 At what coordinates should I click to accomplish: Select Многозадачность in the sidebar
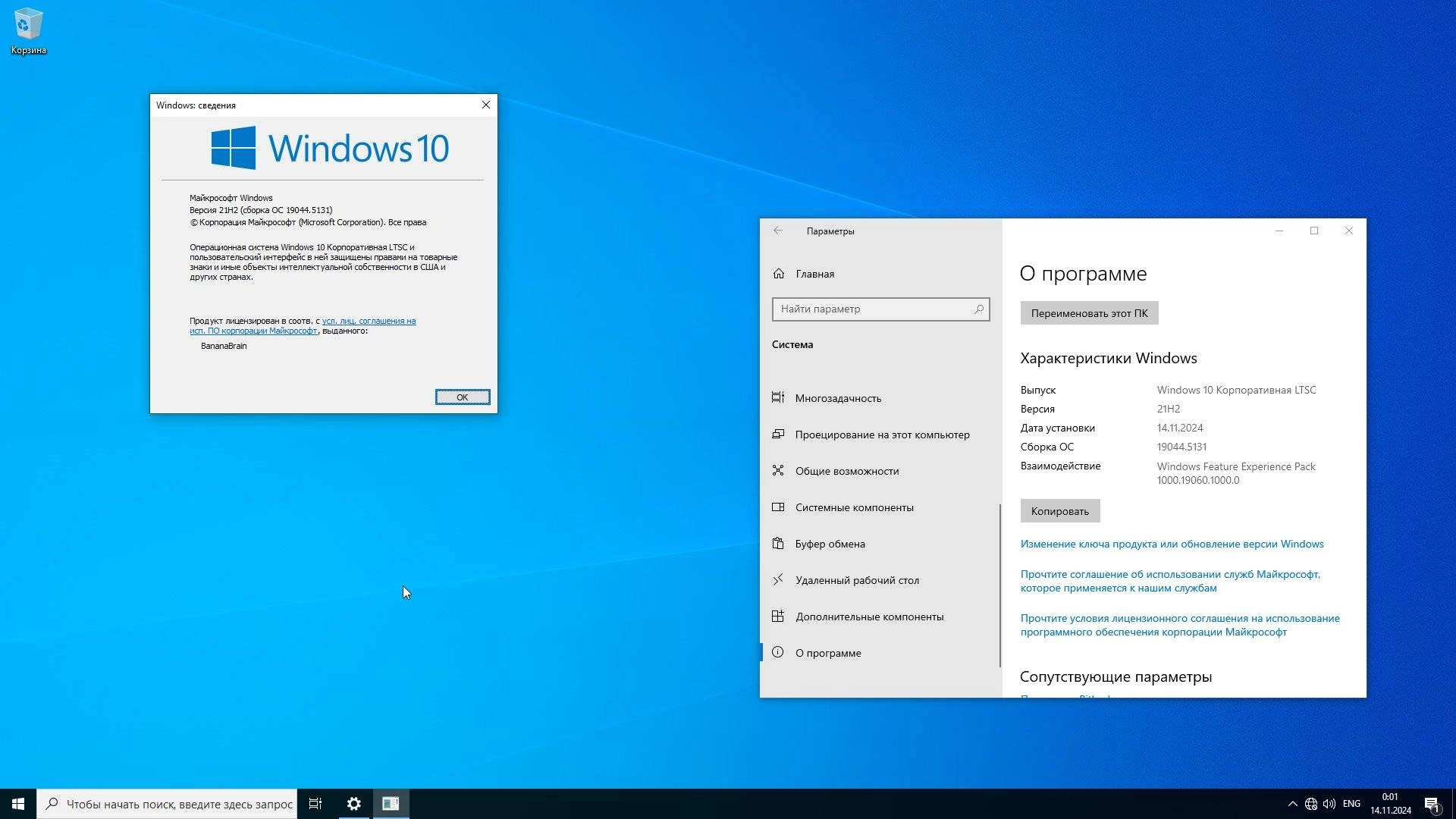[x=880, y=398]
